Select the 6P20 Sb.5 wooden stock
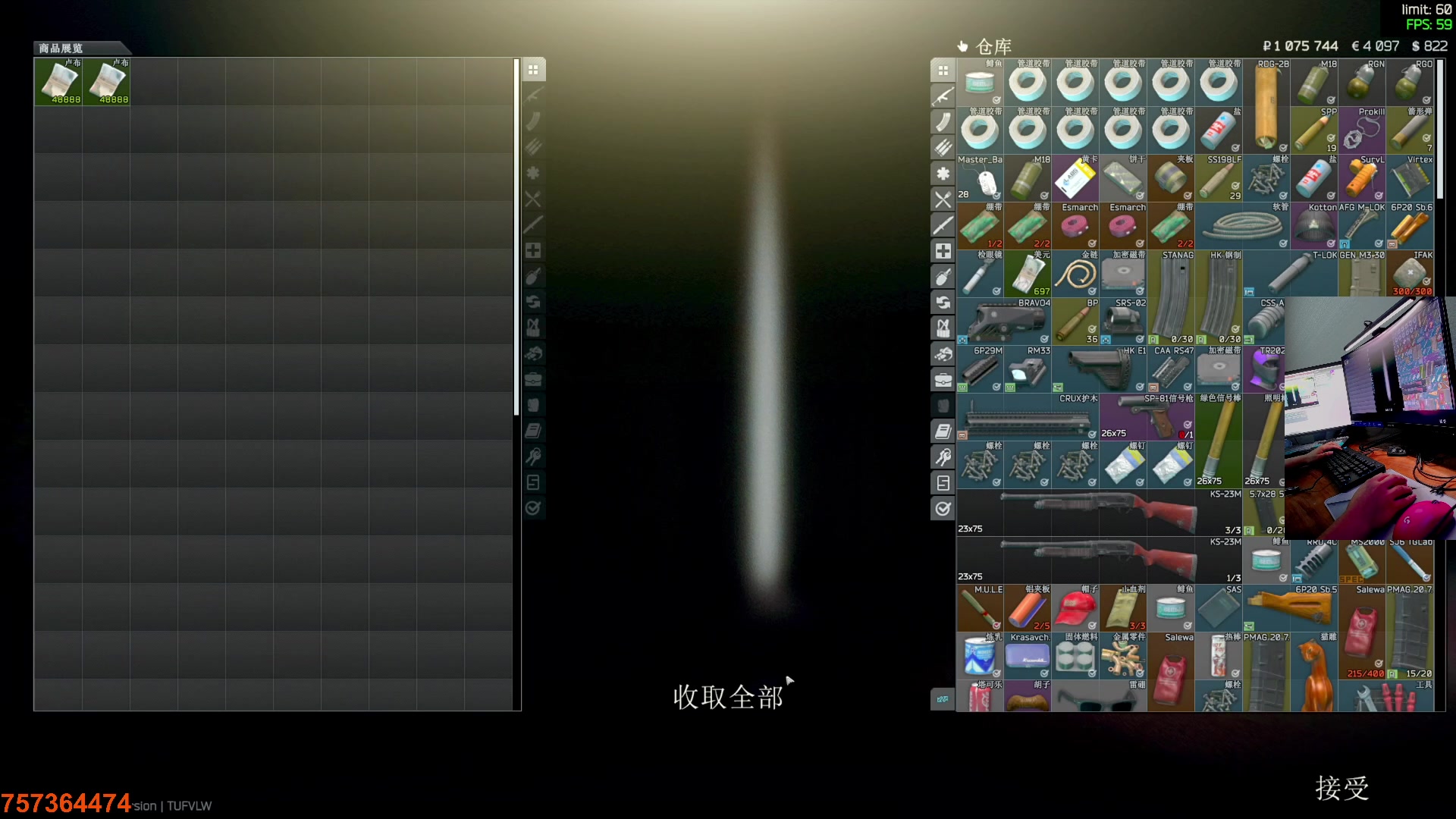The width and height of the screenshot is (1456, 819). click(1291, 608)
